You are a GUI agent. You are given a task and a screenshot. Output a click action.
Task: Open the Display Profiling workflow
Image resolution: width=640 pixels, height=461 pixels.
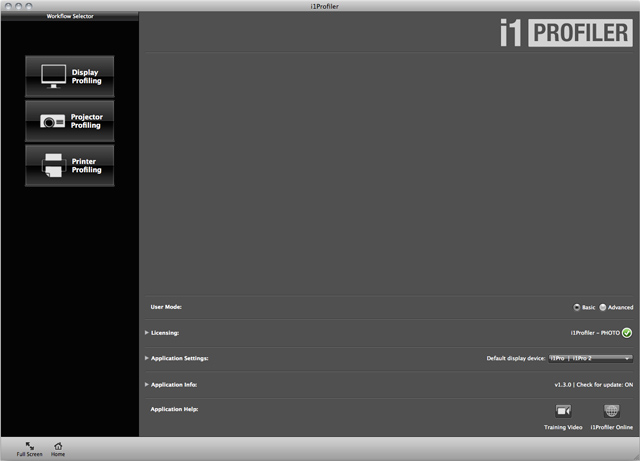pyautogui.click(x=70, y=77)
